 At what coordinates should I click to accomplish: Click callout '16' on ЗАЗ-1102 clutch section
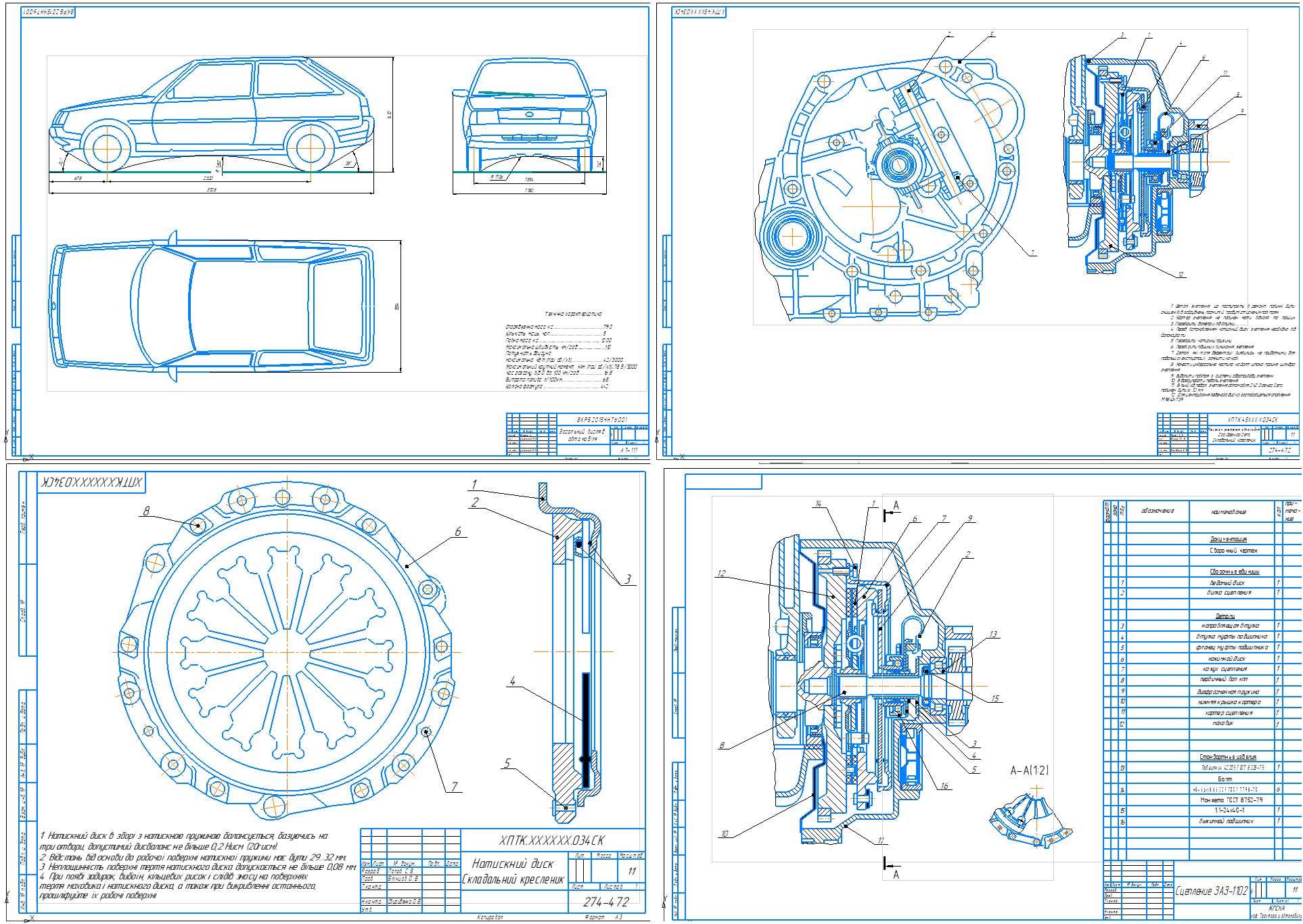(x=944, y=786)
